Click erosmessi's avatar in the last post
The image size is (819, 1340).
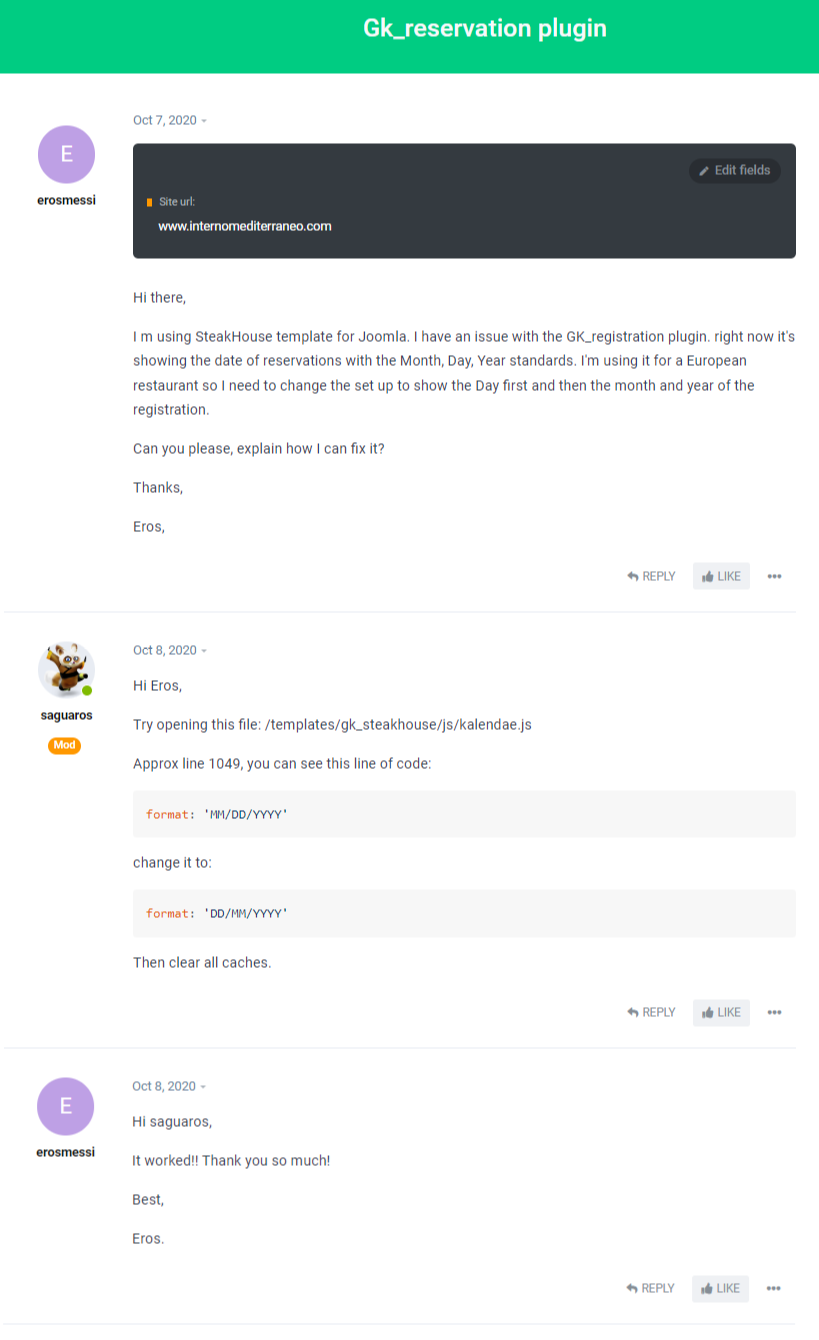65,1106
